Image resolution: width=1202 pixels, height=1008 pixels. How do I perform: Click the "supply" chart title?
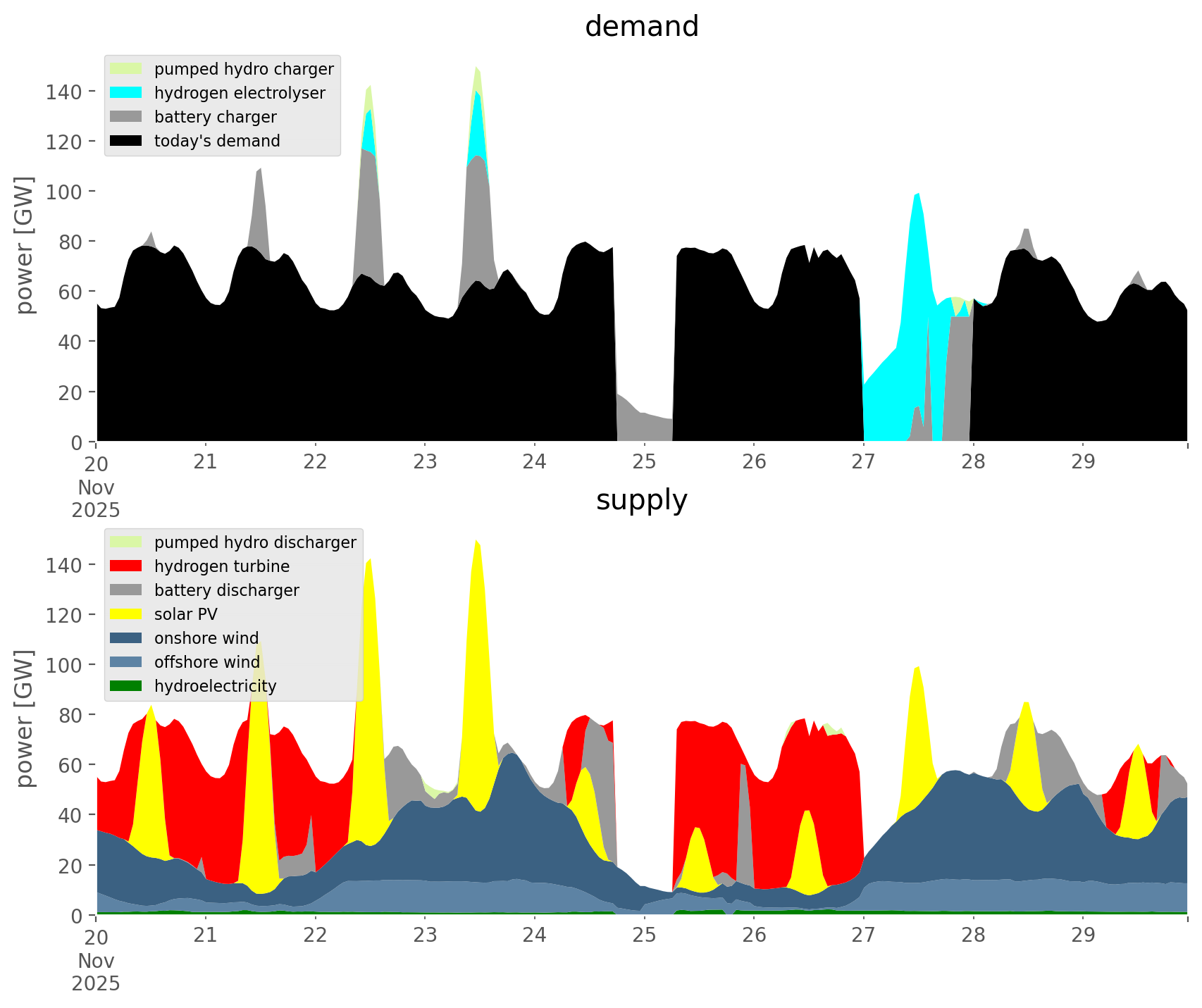pyautogui.click(x=641, y=500)
